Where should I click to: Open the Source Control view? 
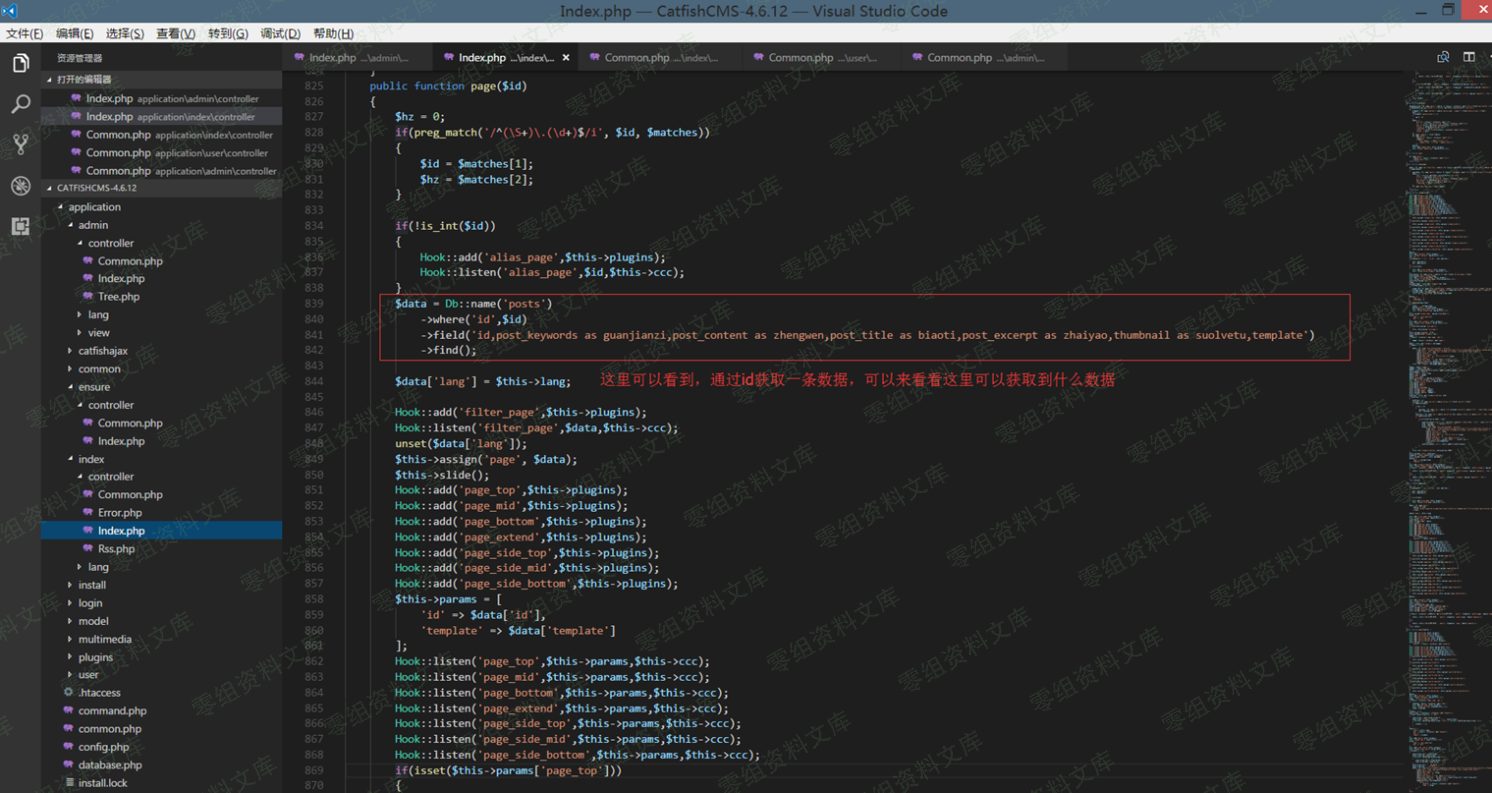pyautogui.click(x=20, y=145)
